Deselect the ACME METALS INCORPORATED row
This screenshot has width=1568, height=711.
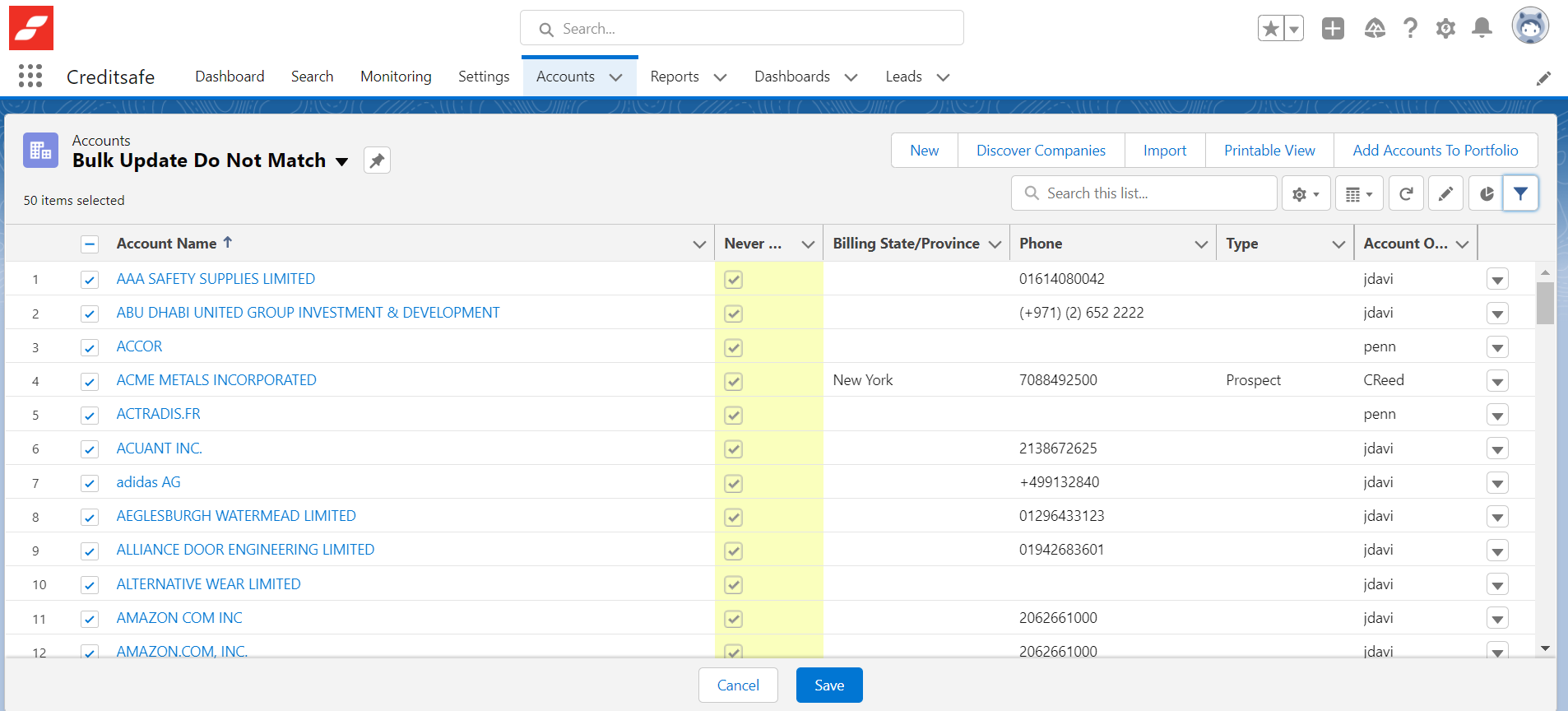[90, 381]
